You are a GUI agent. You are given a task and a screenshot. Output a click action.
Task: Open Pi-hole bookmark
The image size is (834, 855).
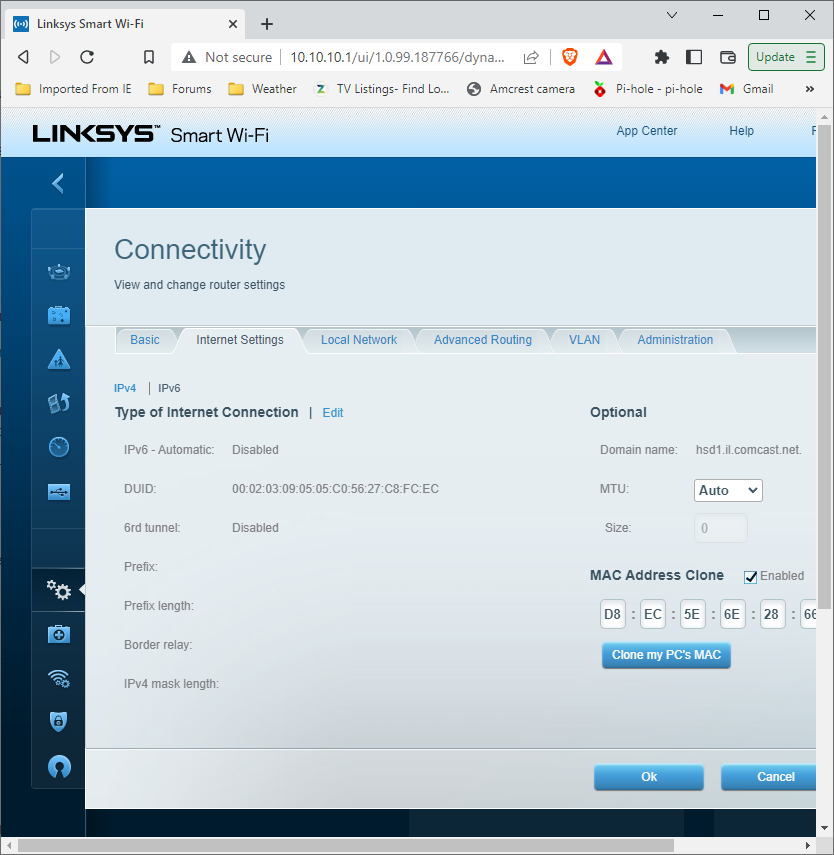coord(648,89)
